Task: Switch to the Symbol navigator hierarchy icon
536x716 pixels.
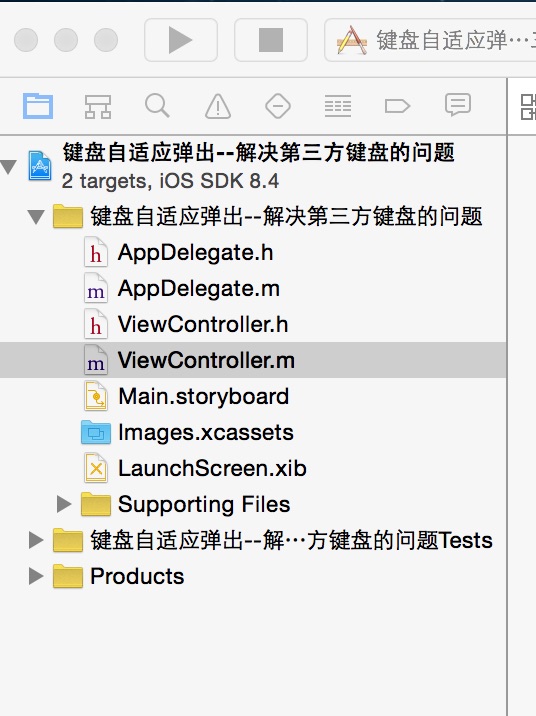Action: 98,106
